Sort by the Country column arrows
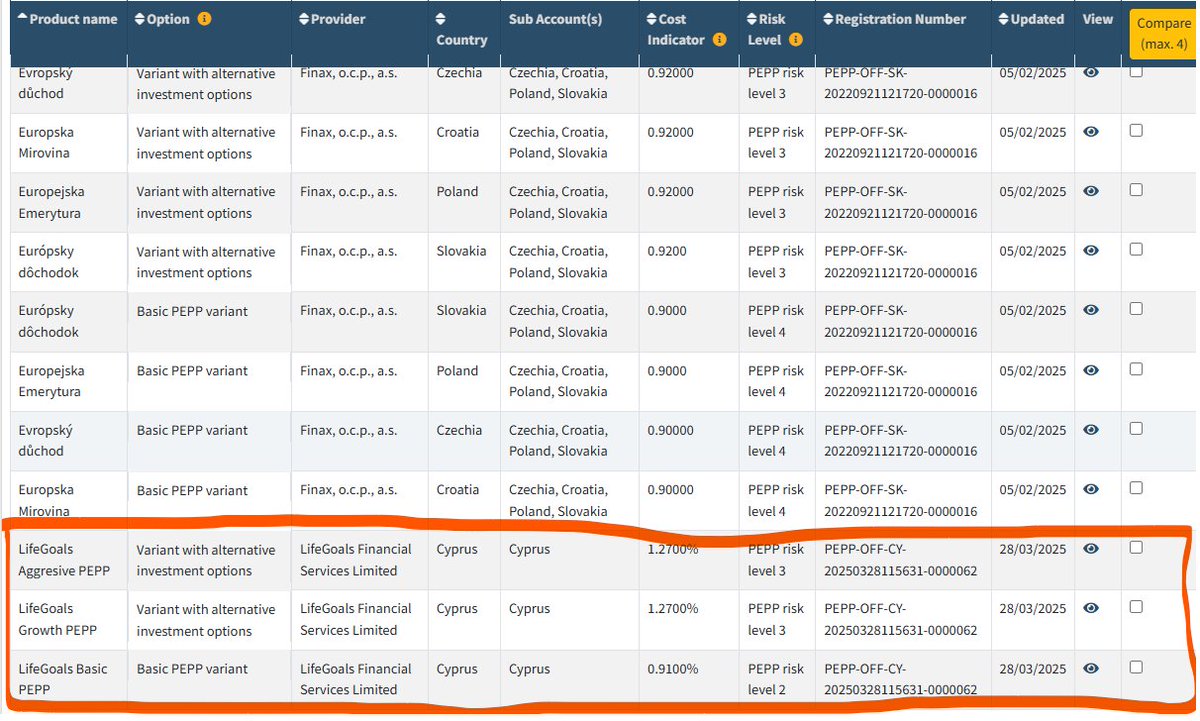1200x721 pixels. click(x=441, y=19)
